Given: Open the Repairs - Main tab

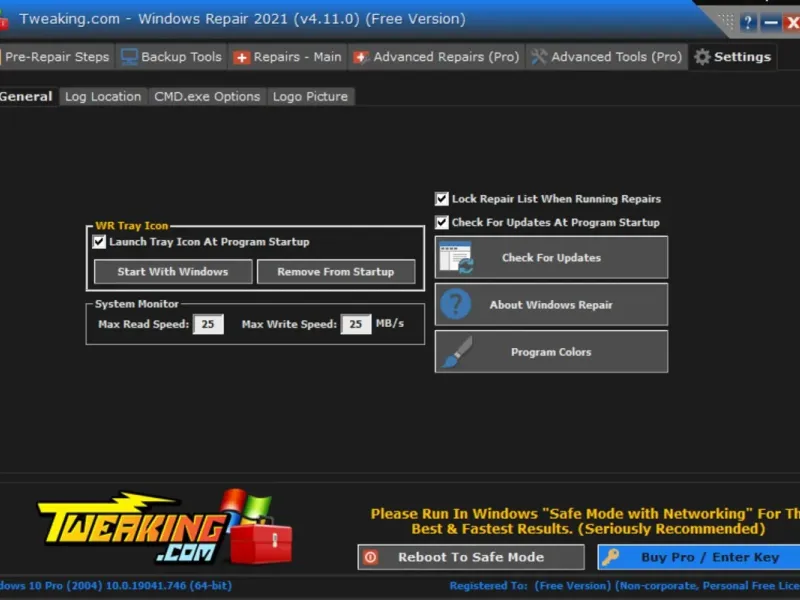Looking at the screenshot, I should pos(287,57).
